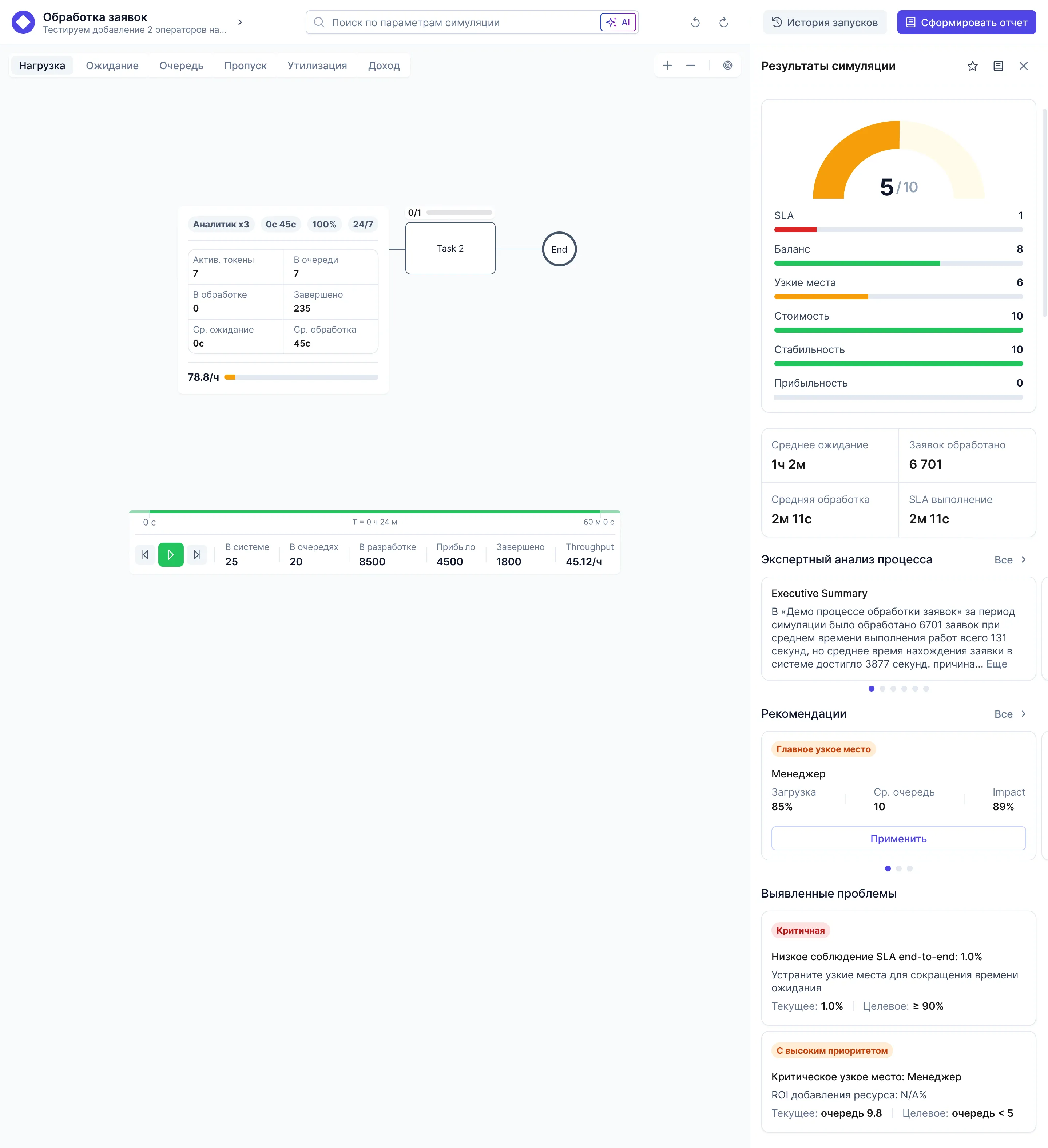Click the Сформировать отчет button
The height and width of the screenshot is (1148, 1048).
[966, 23]
